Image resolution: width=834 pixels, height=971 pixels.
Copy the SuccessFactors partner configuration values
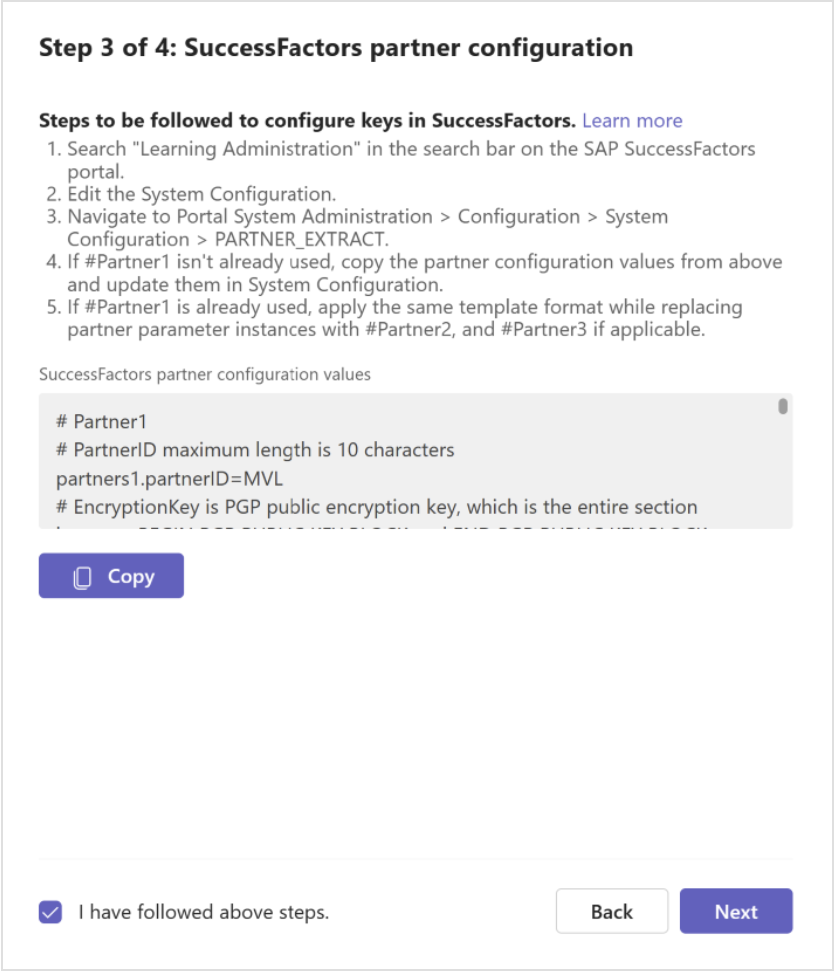click(110, 575)
